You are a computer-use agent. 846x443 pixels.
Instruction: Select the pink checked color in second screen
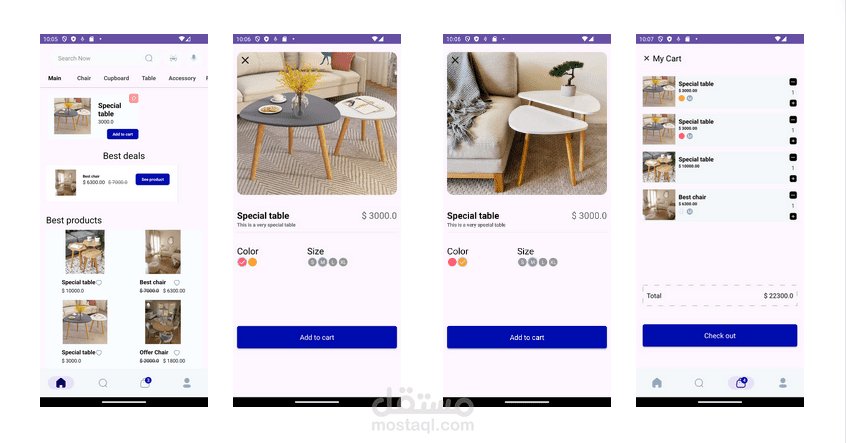(x=242, y=262)
